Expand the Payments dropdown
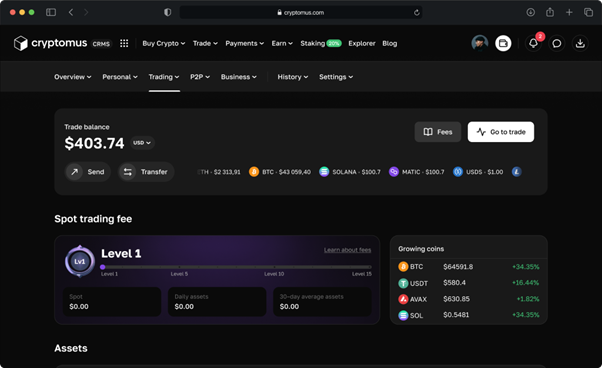The width and height of the screenshot is (602, 368). pyautogui.click(x=245, y=43)
